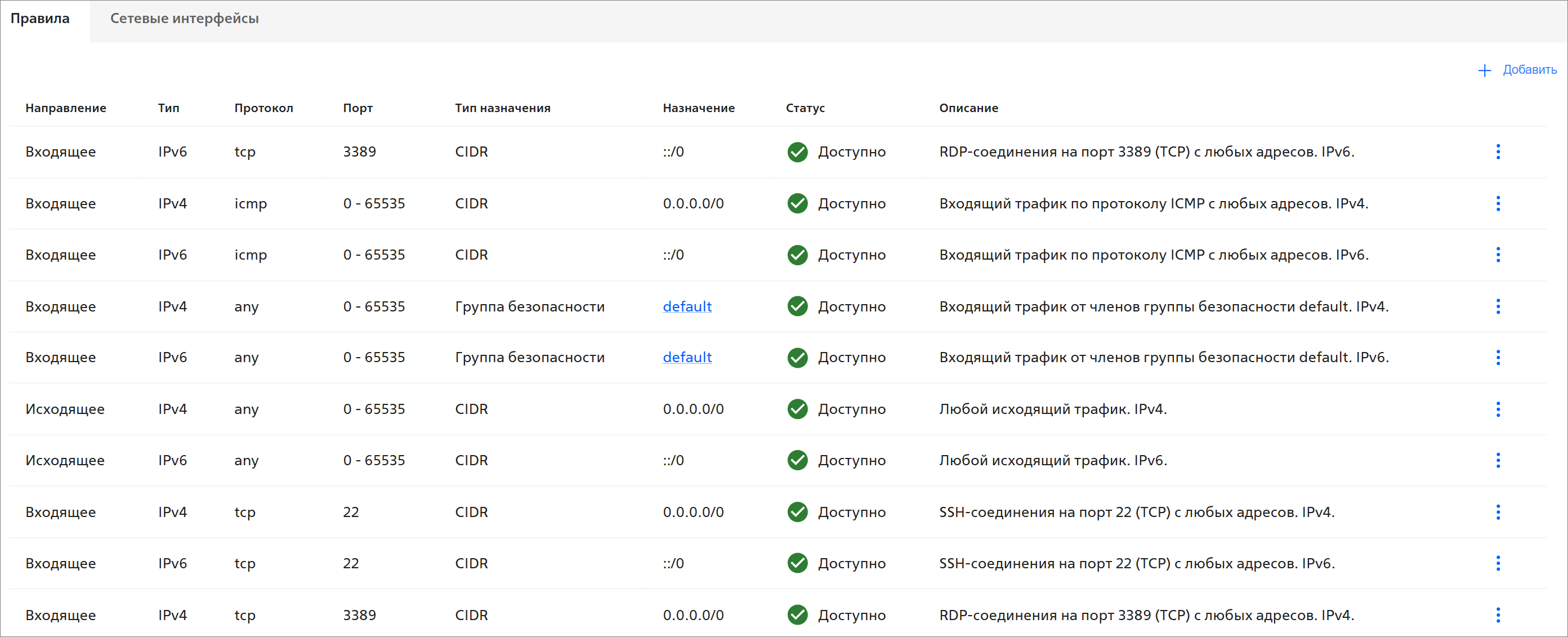The width and height of the screenshot is (1568, 637).
Task: Click port 3389 in the IPv6 tcp row
Action: [x=360, y=152]
